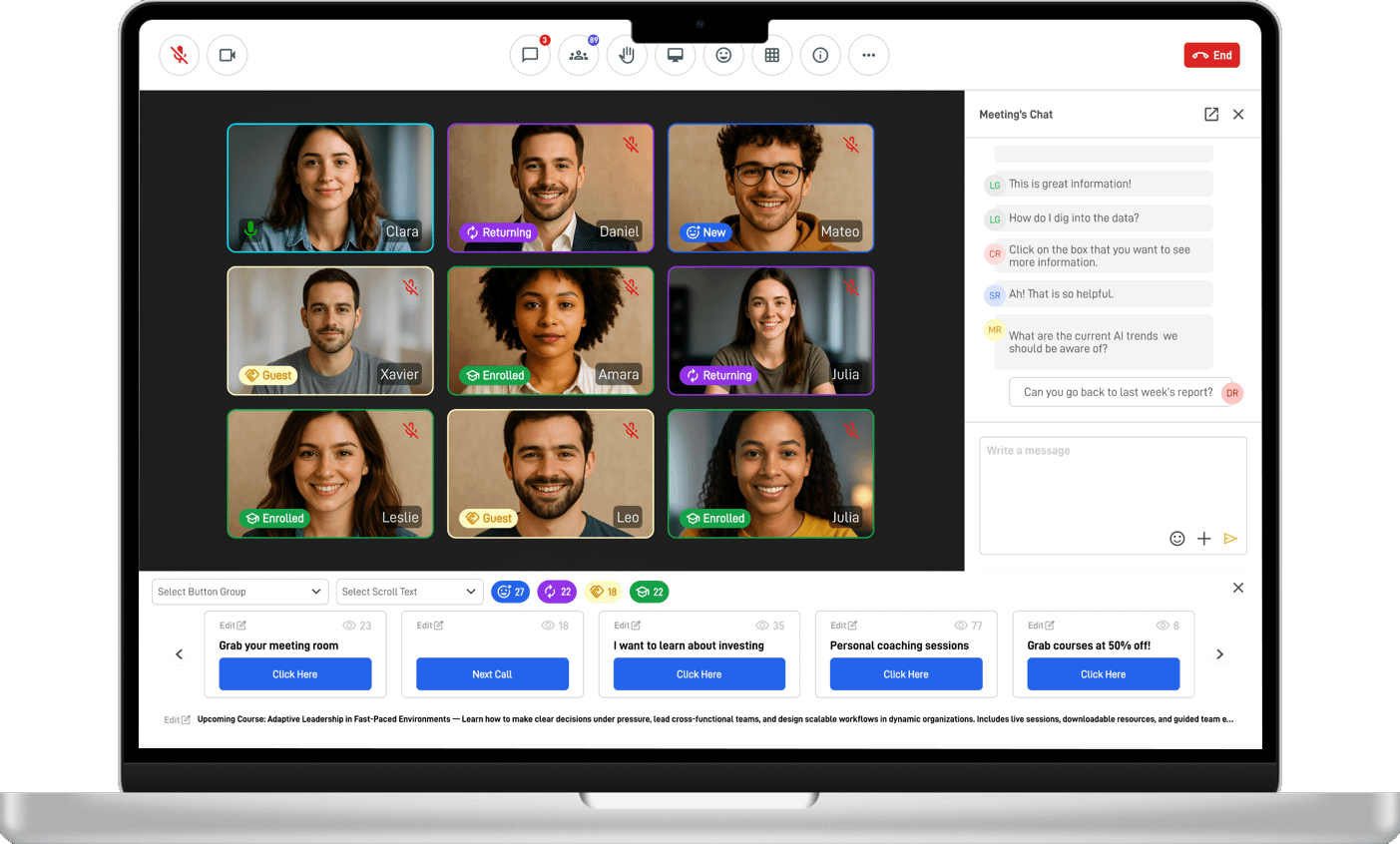The height and width of the screenshot is (844, 1400).
Task: Raise your hand in the meeting
Action: pos(627,55)
